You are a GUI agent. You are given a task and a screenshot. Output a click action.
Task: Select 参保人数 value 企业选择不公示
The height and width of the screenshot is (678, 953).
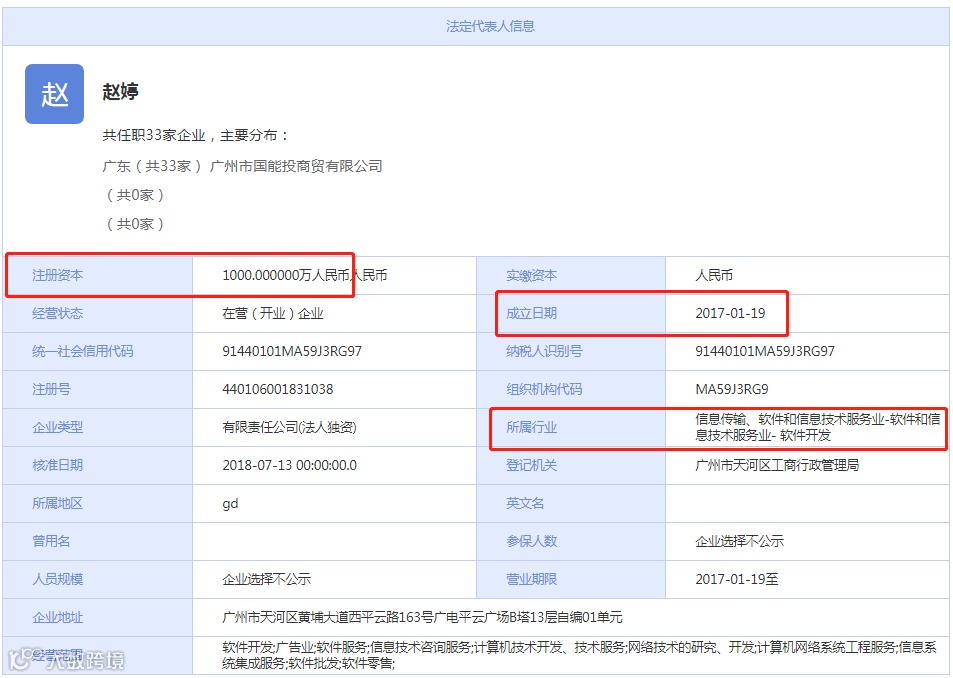tap(739, 541)
